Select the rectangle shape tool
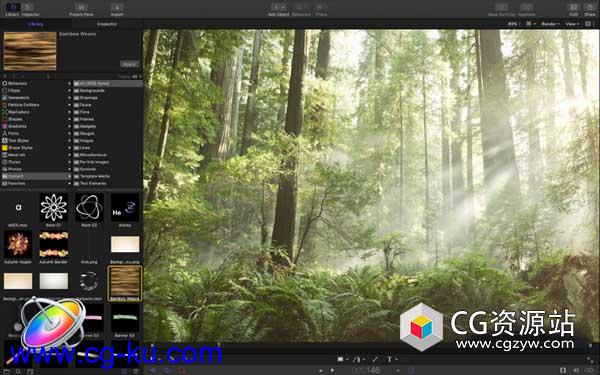The height and width of the screenshot is (375, 600). [x=340, y=359]
